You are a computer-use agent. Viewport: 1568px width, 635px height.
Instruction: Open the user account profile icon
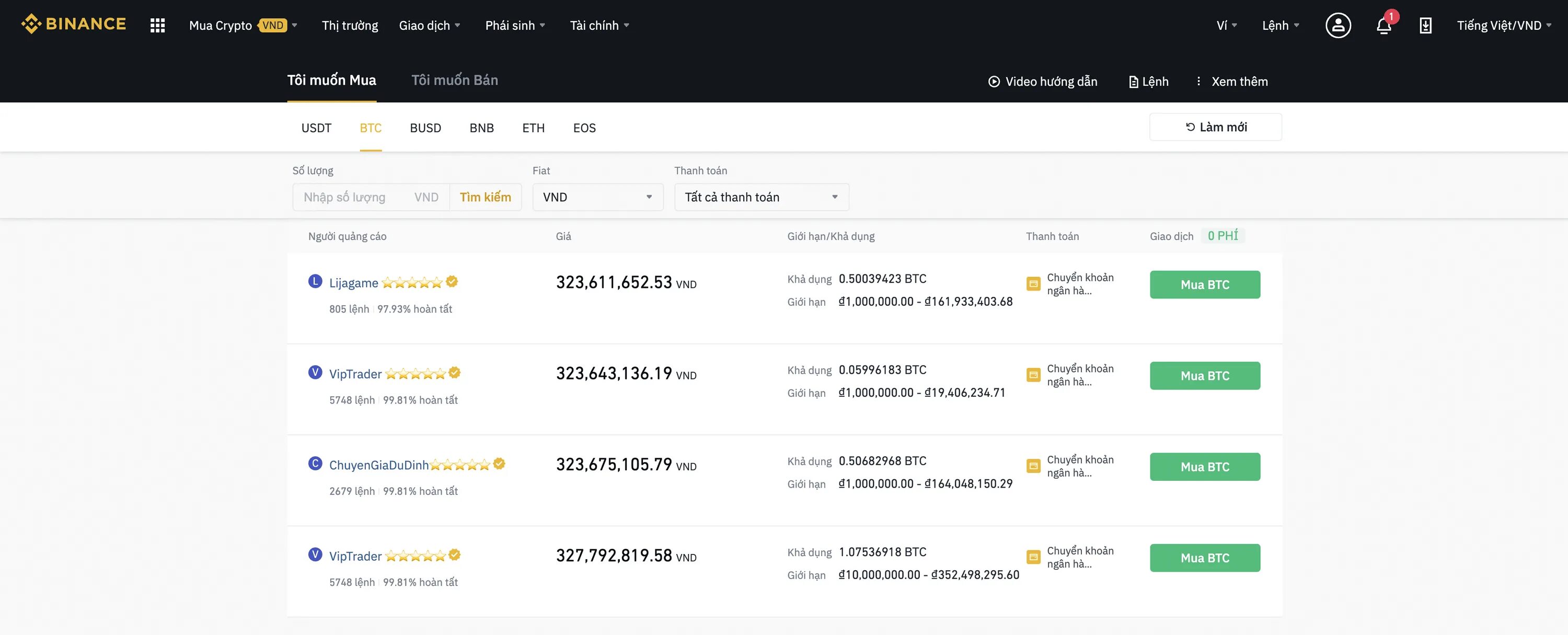click(1338, 26)
